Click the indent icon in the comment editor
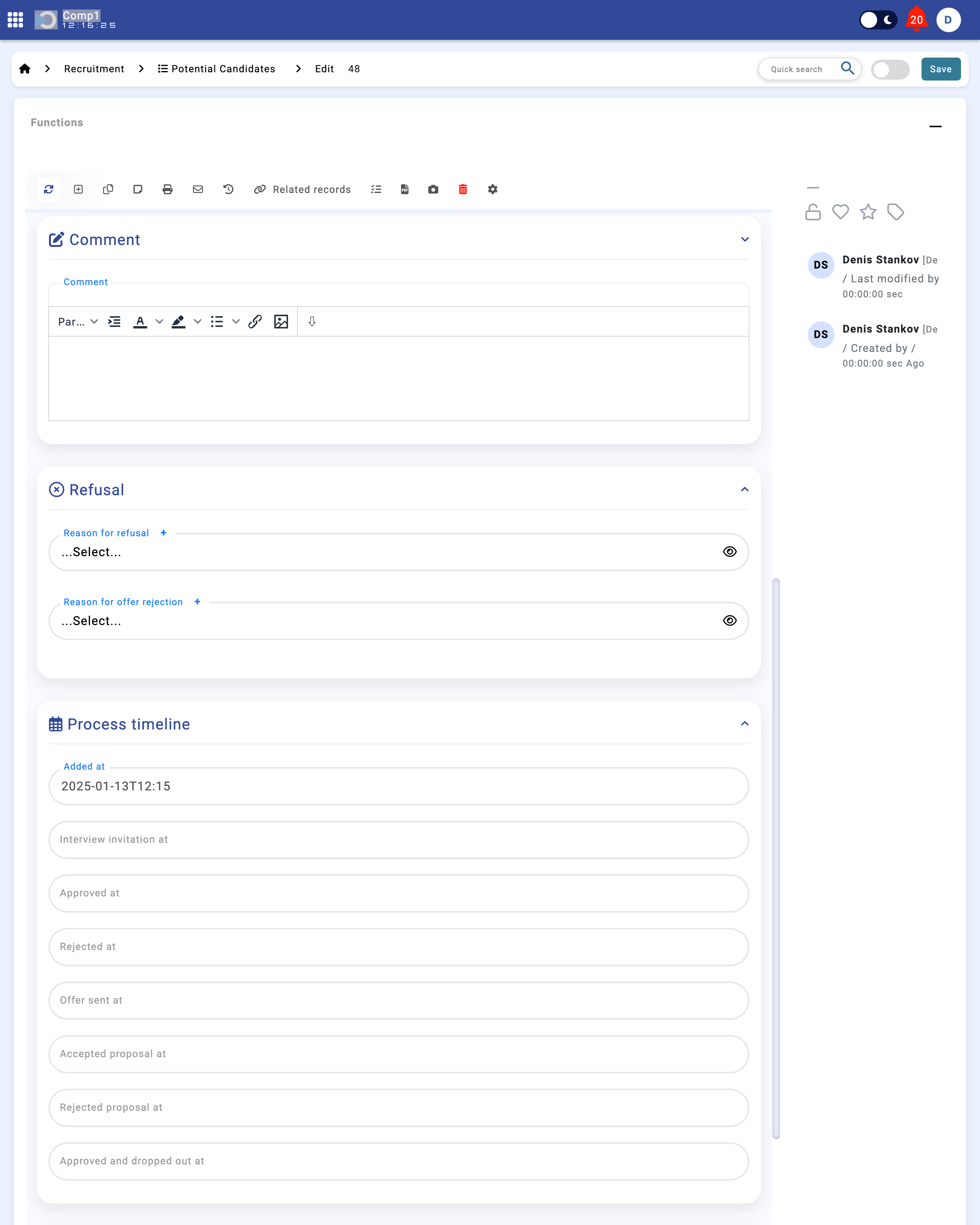This screenshot has width=980, height=1225. pyautogui.click(x=114, y=322)
